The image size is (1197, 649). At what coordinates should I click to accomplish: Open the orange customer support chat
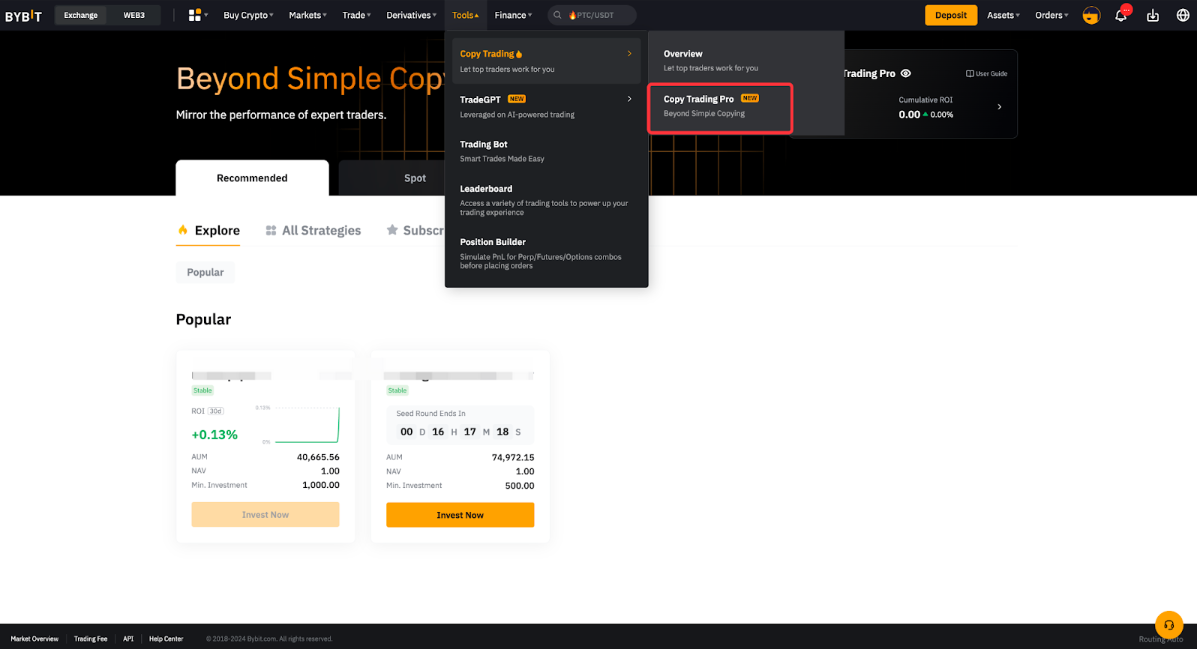(1168, 624)
